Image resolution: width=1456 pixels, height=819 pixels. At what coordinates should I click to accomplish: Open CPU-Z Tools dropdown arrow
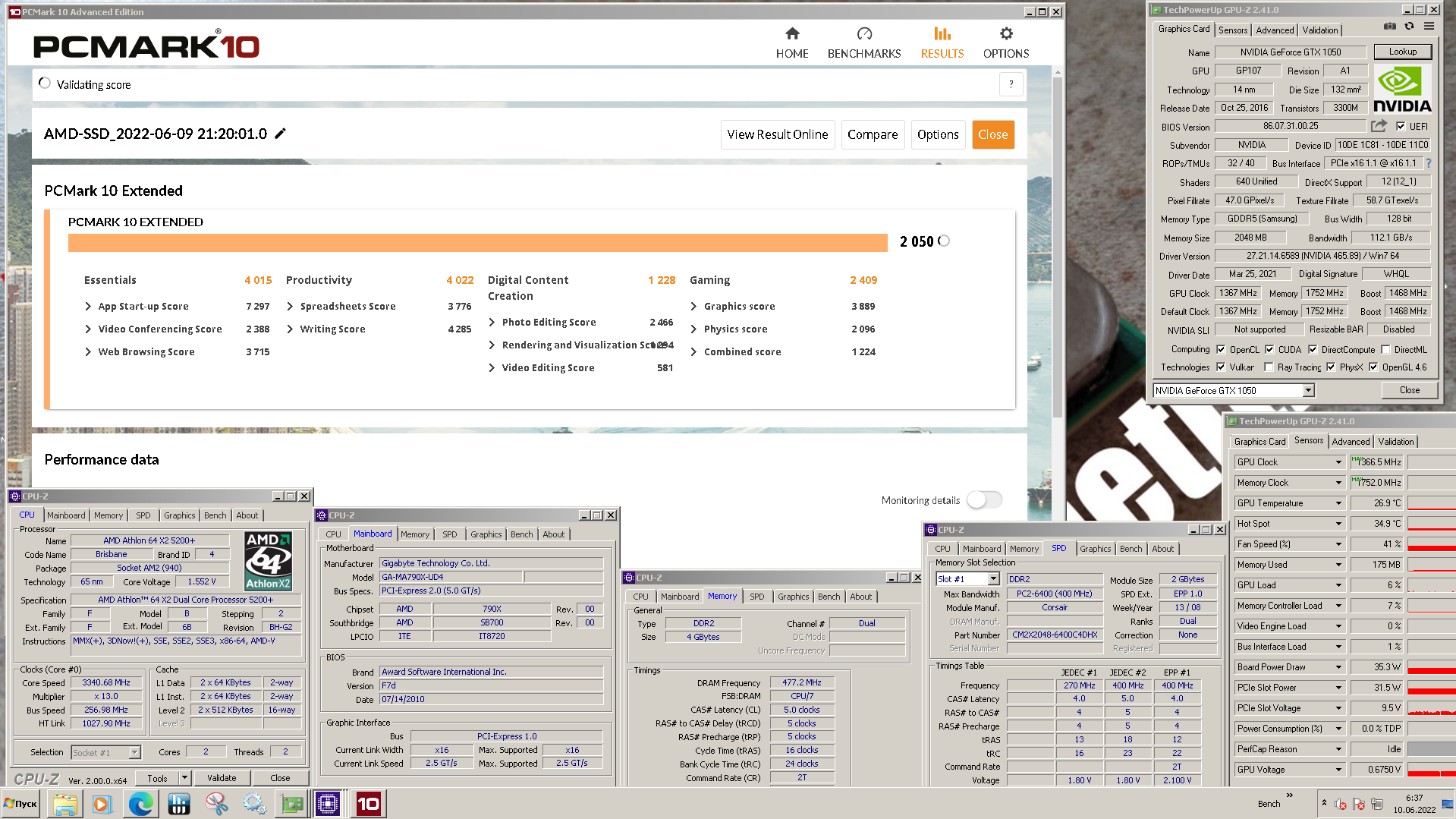pyautogui.click(x=184, y=777)
